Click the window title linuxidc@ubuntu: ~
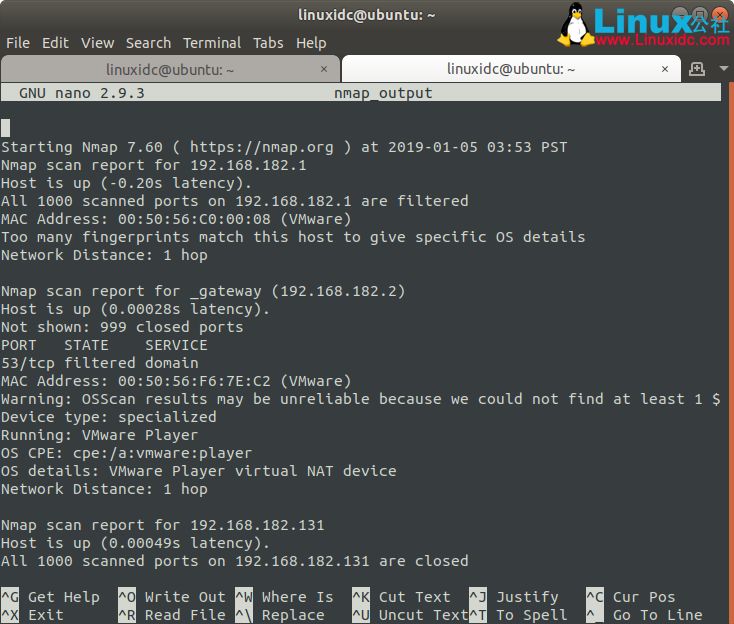734x624 pixels. 367,15
